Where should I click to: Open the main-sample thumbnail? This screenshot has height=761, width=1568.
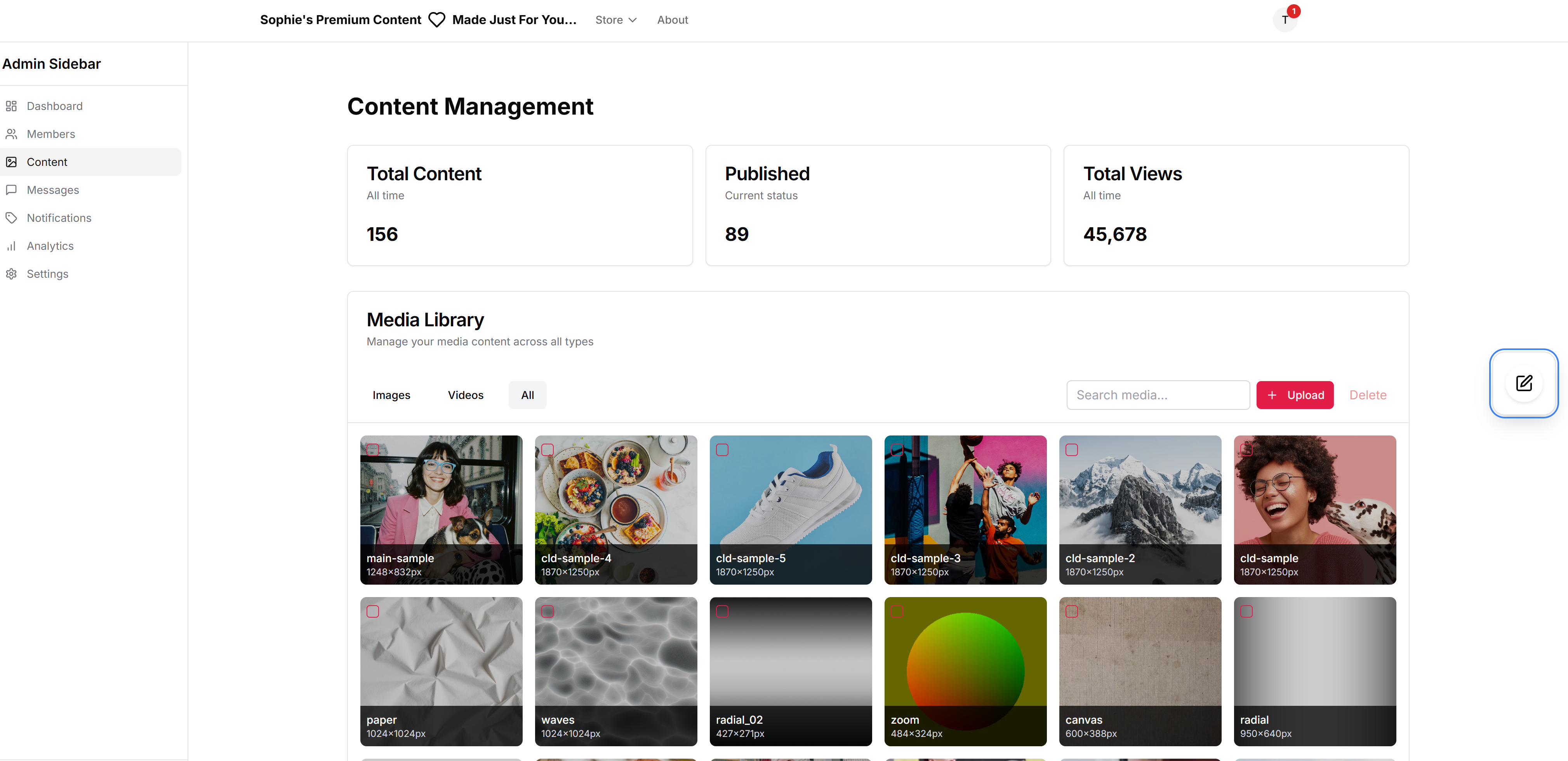(441, 510)
